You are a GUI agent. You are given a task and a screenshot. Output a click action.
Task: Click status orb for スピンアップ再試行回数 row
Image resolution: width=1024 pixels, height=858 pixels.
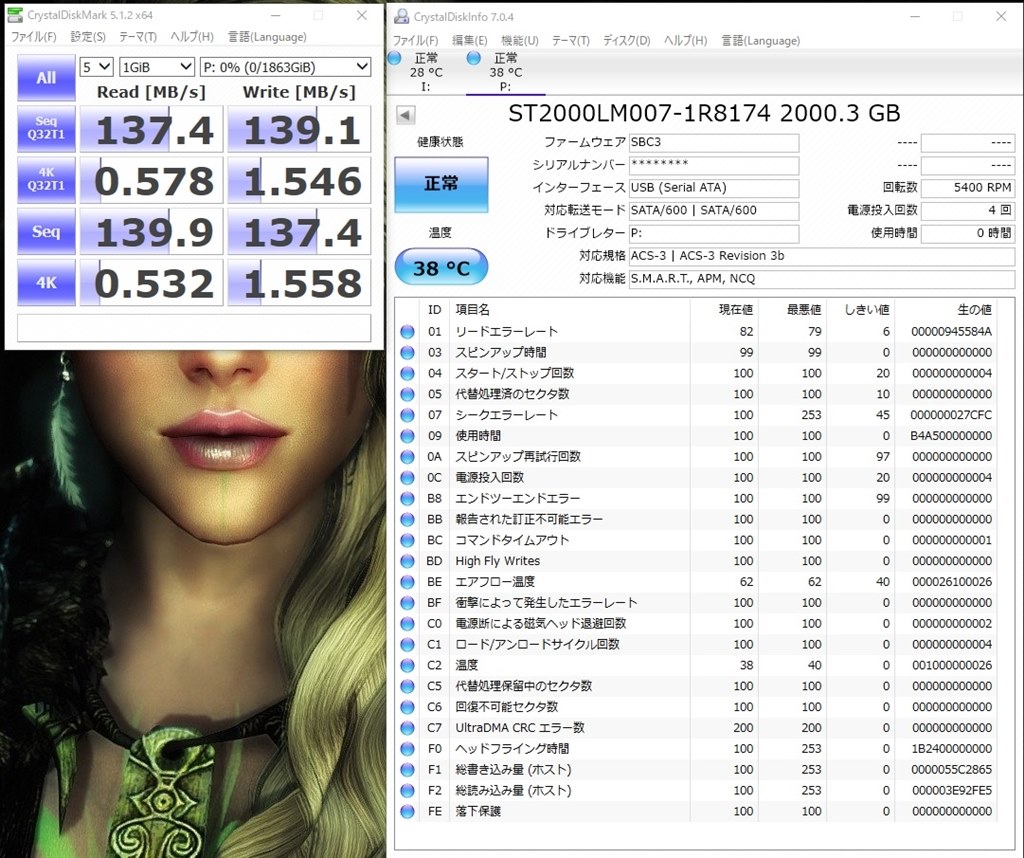pos(408,457)
